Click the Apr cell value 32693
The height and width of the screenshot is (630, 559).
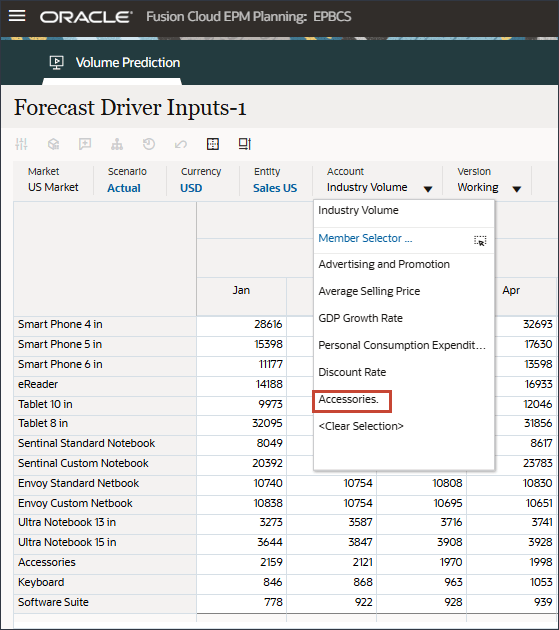(526, 326)
